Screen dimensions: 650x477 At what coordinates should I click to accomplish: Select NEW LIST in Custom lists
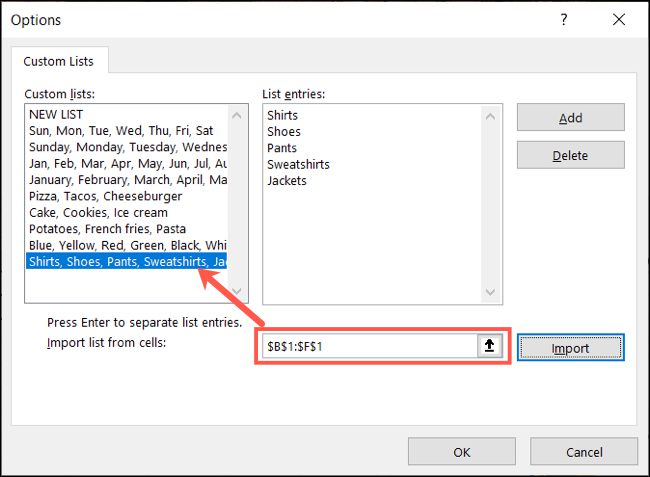tap(58, 115)
